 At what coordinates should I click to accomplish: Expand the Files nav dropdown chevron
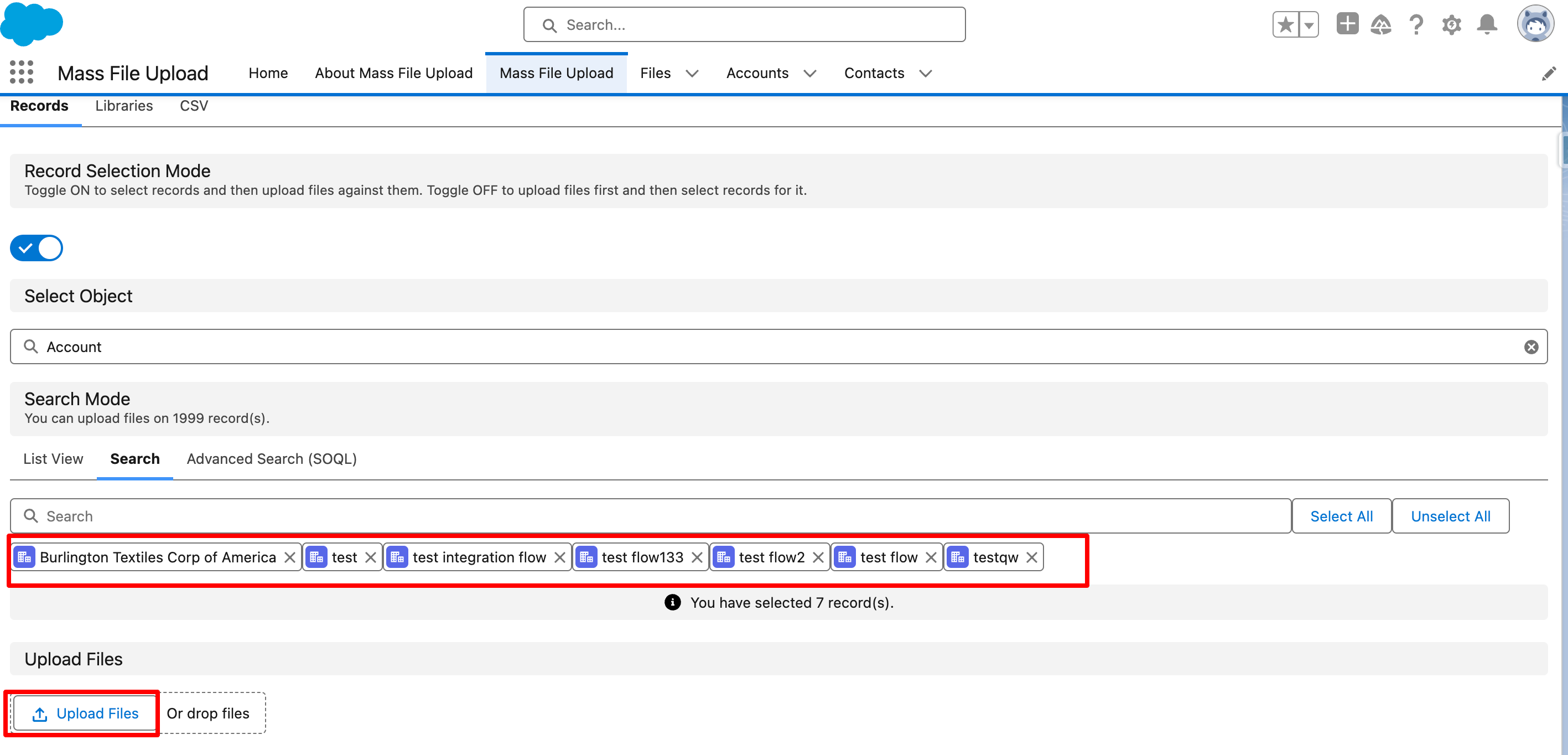click(692, 74)
